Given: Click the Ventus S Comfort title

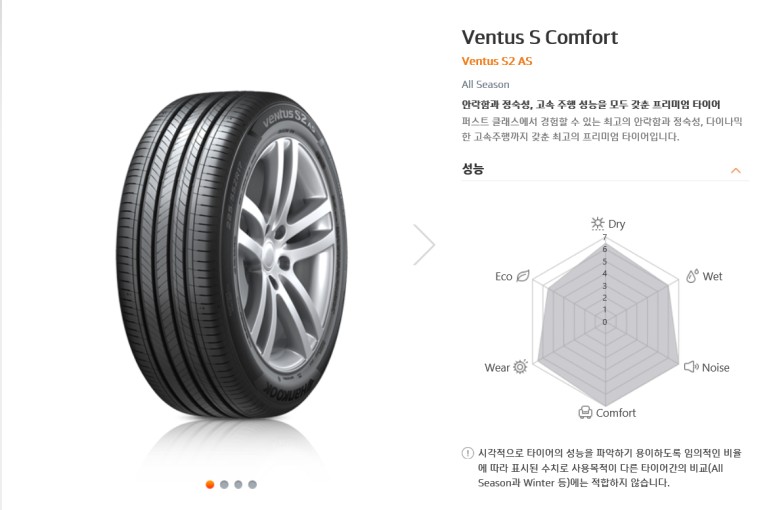Looking at the screenshot, I should (x=539, y=37).
